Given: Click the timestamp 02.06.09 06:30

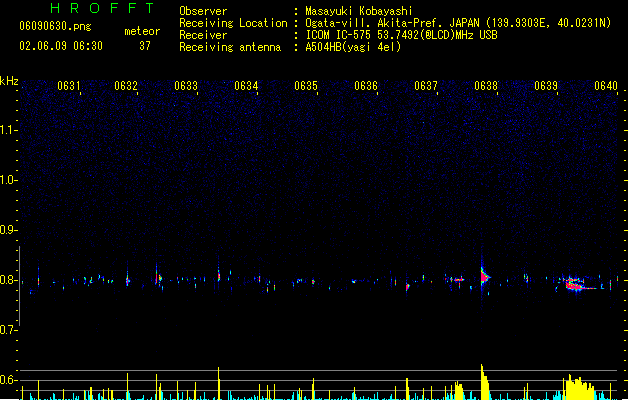Looking at the screenshot, I should pos(61,46).
